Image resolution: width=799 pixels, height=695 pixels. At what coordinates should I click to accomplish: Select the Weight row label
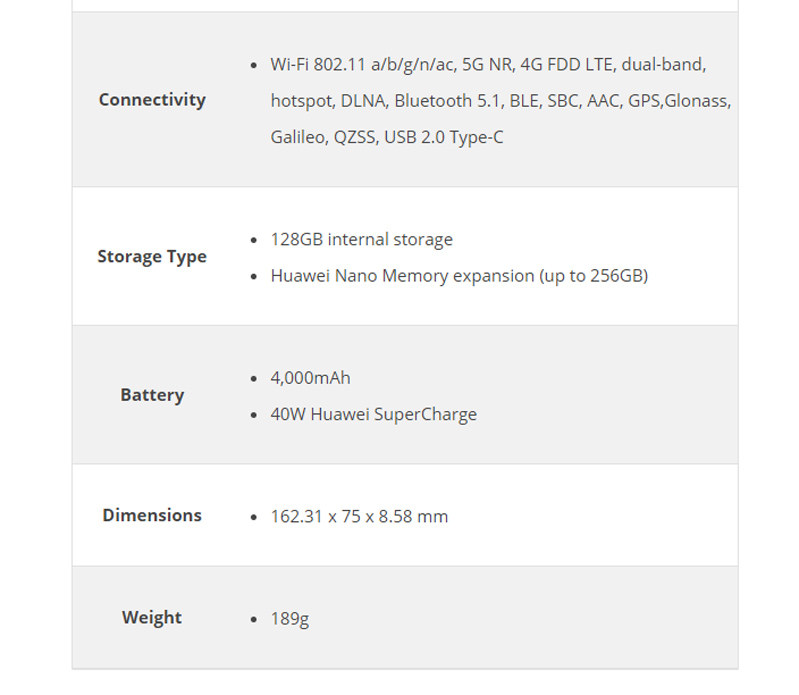(152, 618)
